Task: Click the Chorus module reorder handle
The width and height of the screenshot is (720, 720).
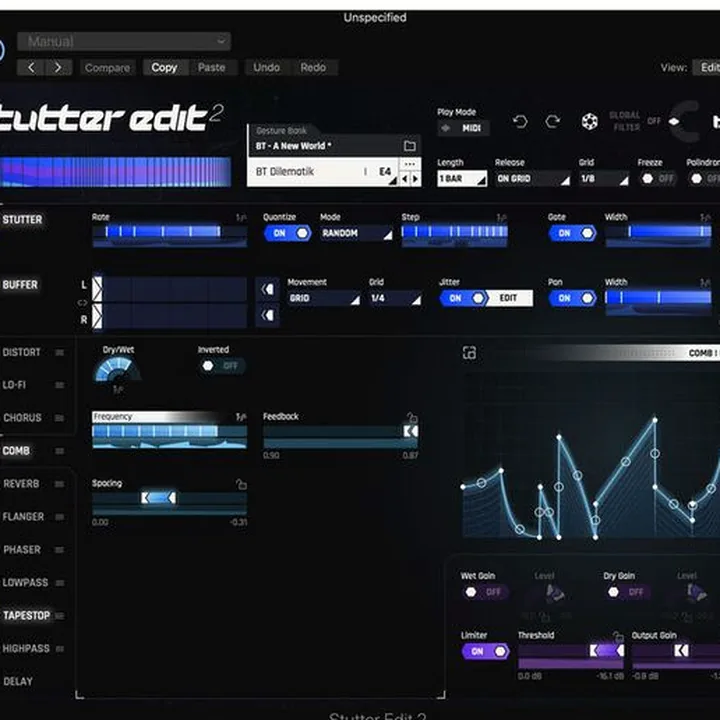Action: click(60, 418)
